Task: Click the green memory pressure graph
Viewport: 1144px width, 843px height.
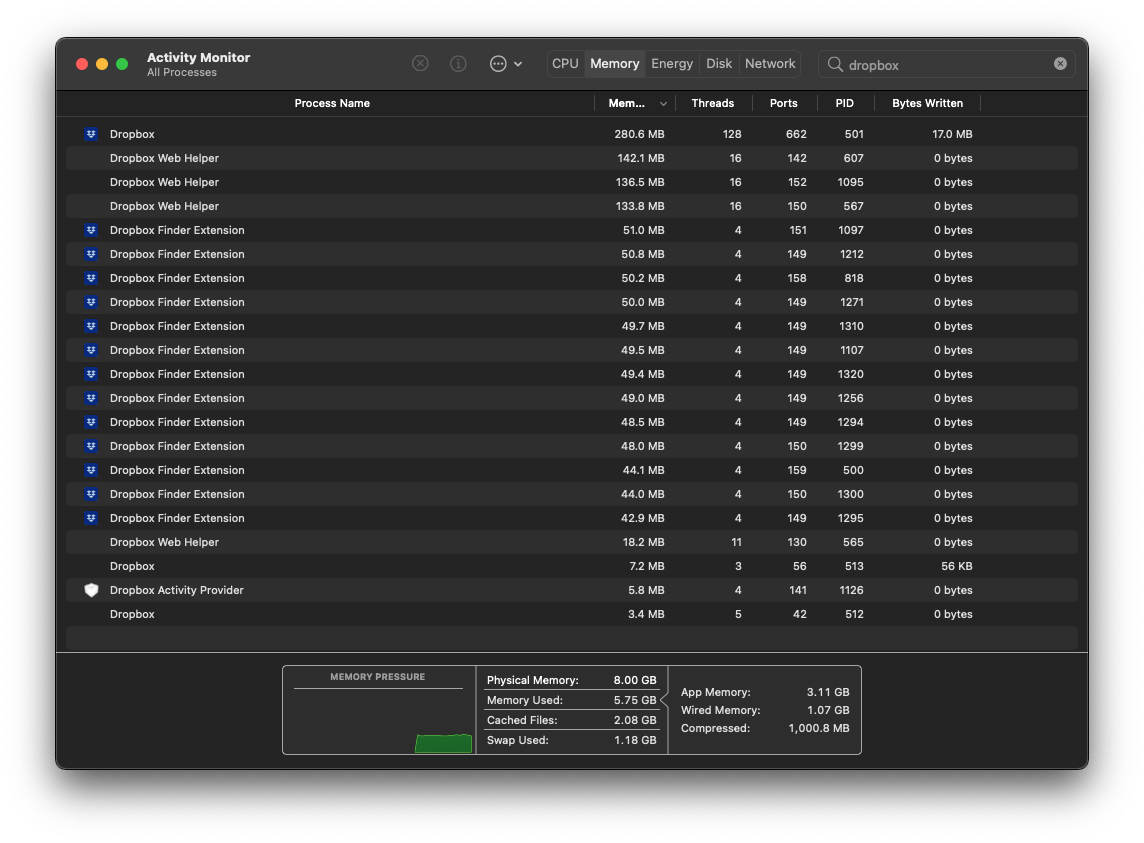Action: [443, 743]
